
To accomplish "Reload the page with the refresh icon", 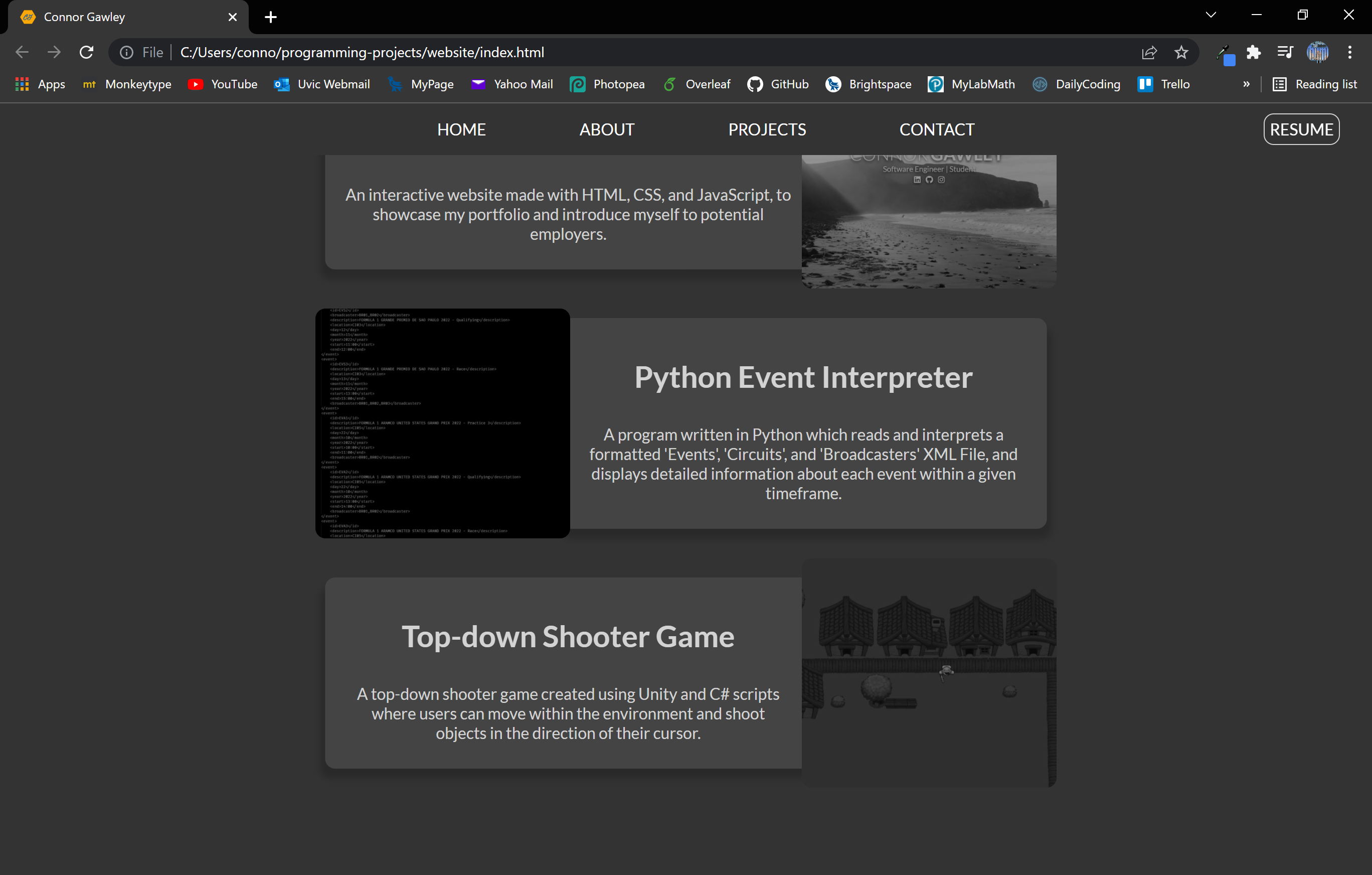I will click(87, 53).
